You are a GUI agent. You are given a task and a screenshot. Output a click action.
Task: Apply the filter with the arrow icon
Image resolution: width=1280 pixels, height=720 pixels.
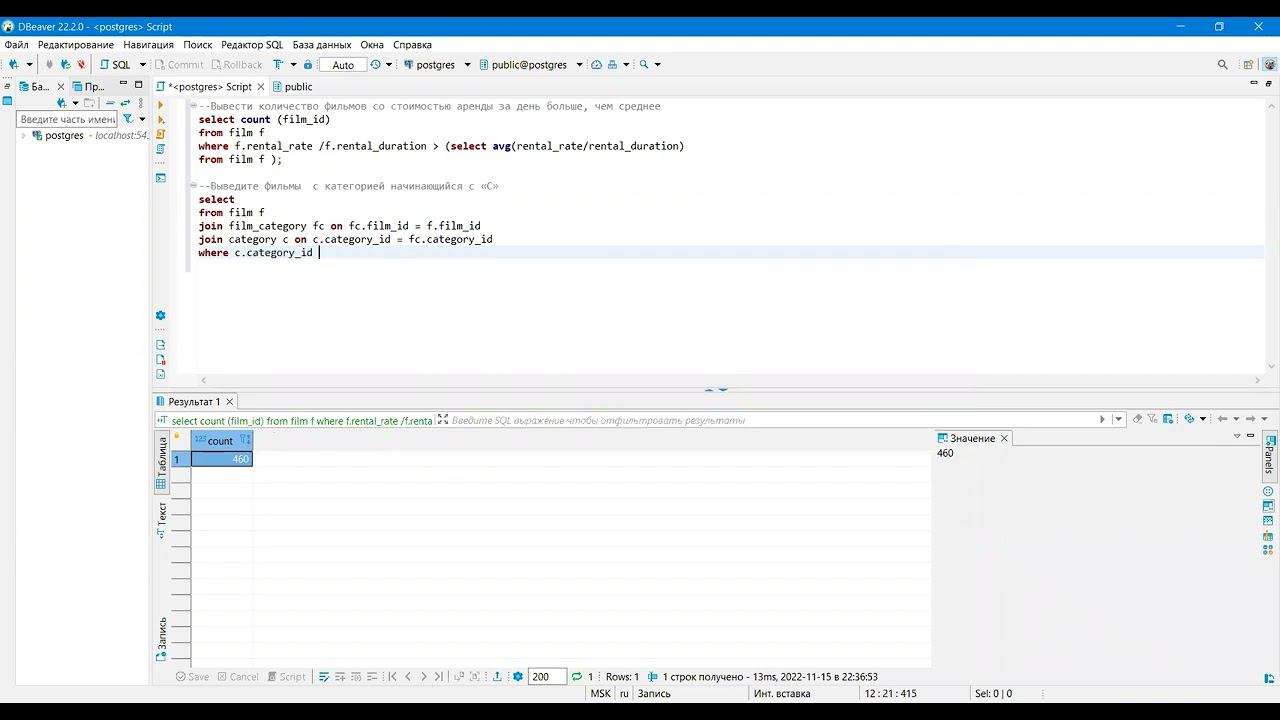pyautogui.click(x=1103, y=419)
